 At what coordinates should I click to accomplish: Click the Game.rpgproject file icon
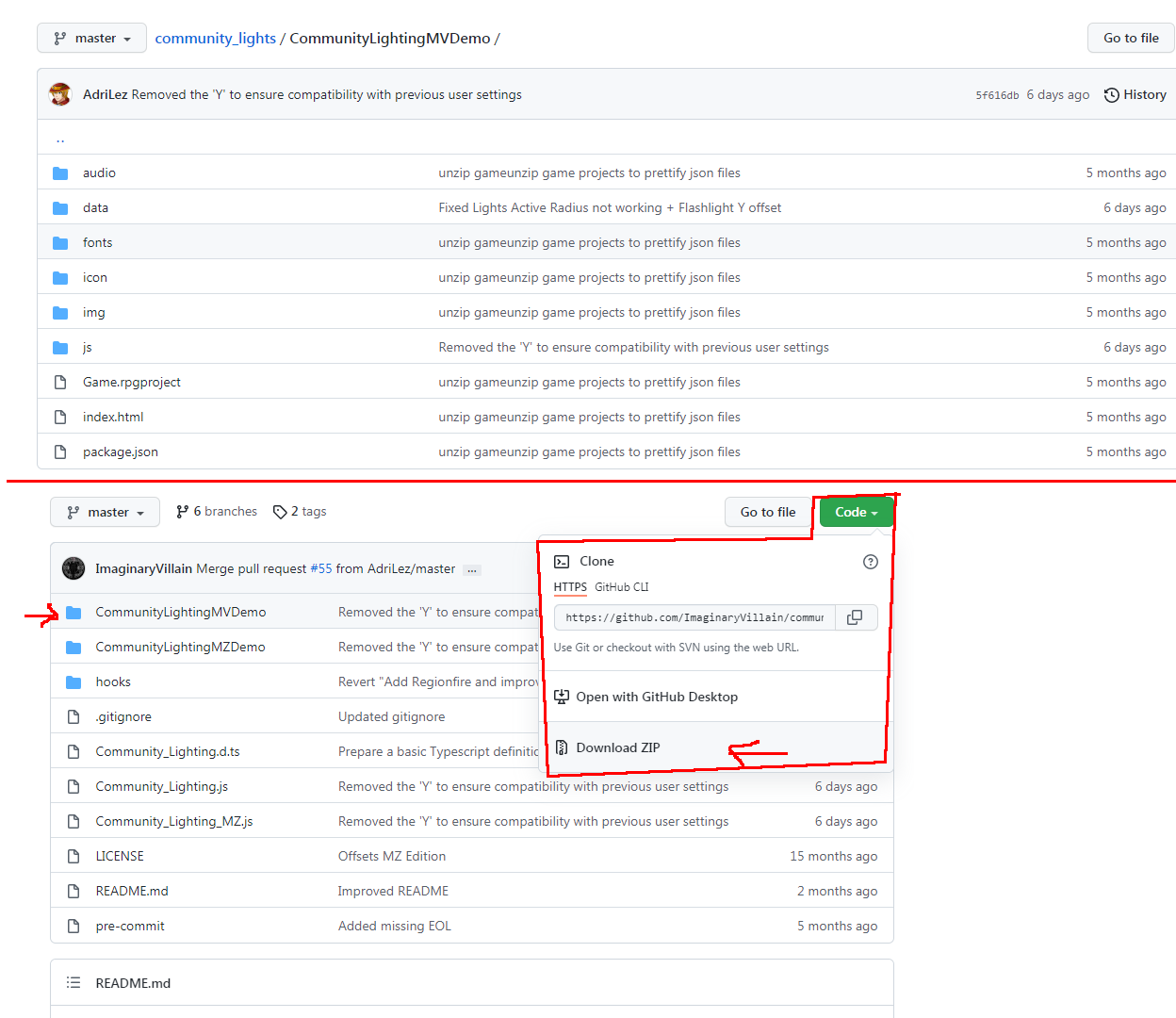coord(60,382)
